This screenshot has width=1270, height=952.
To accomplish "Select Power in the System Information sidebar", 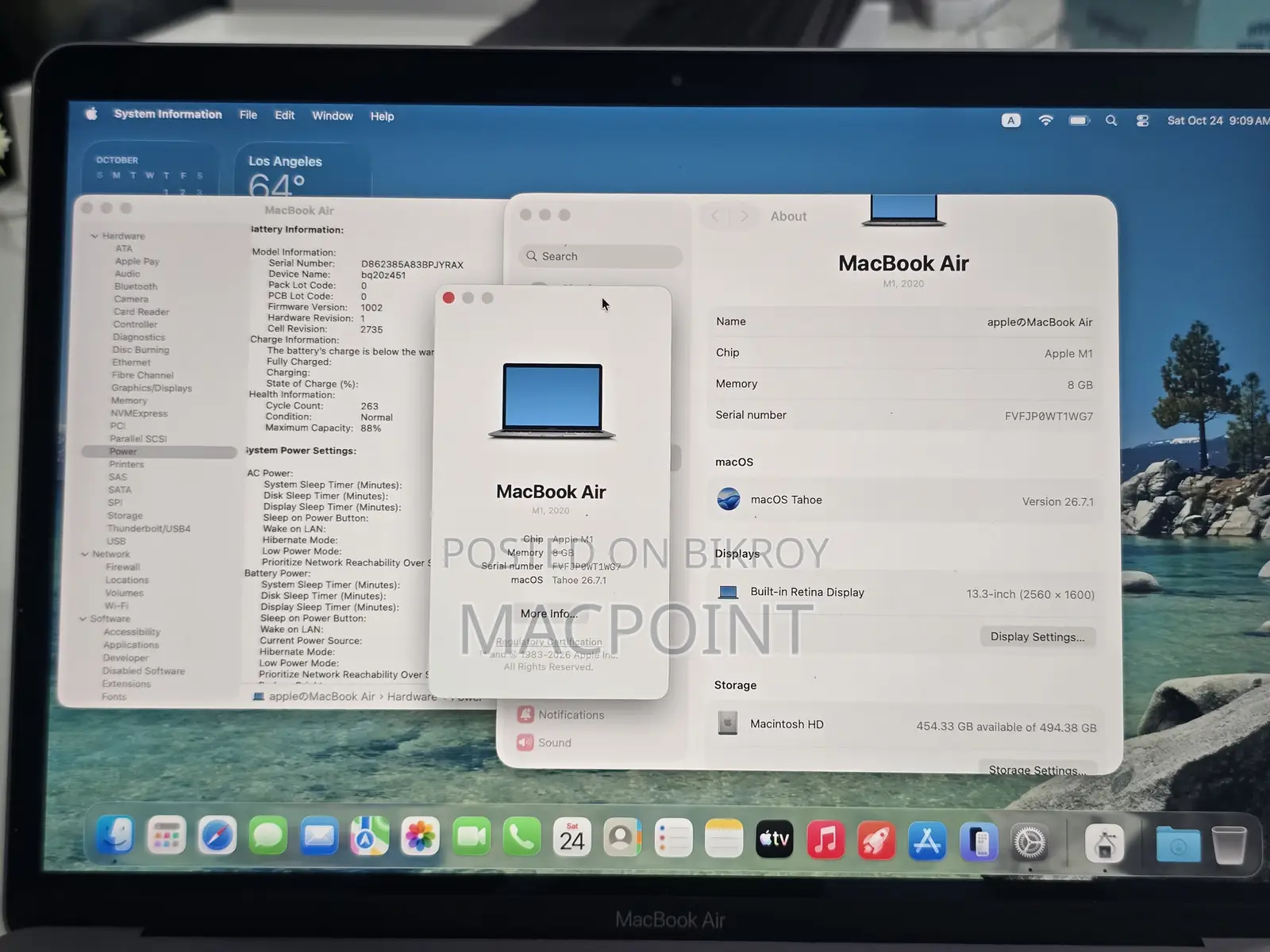I will [x=160, y=451].
